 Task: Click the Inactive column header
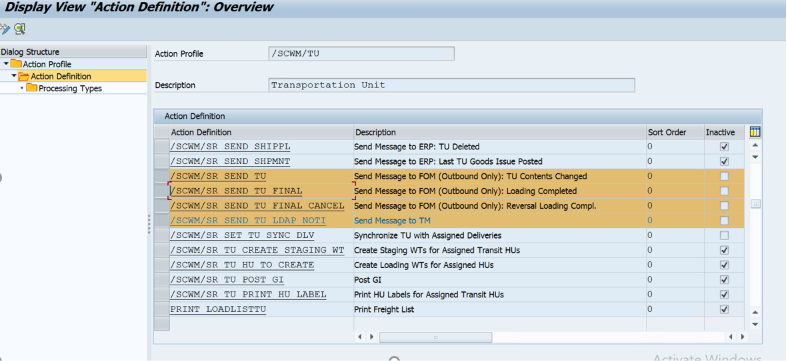click(x=723, y=133)
